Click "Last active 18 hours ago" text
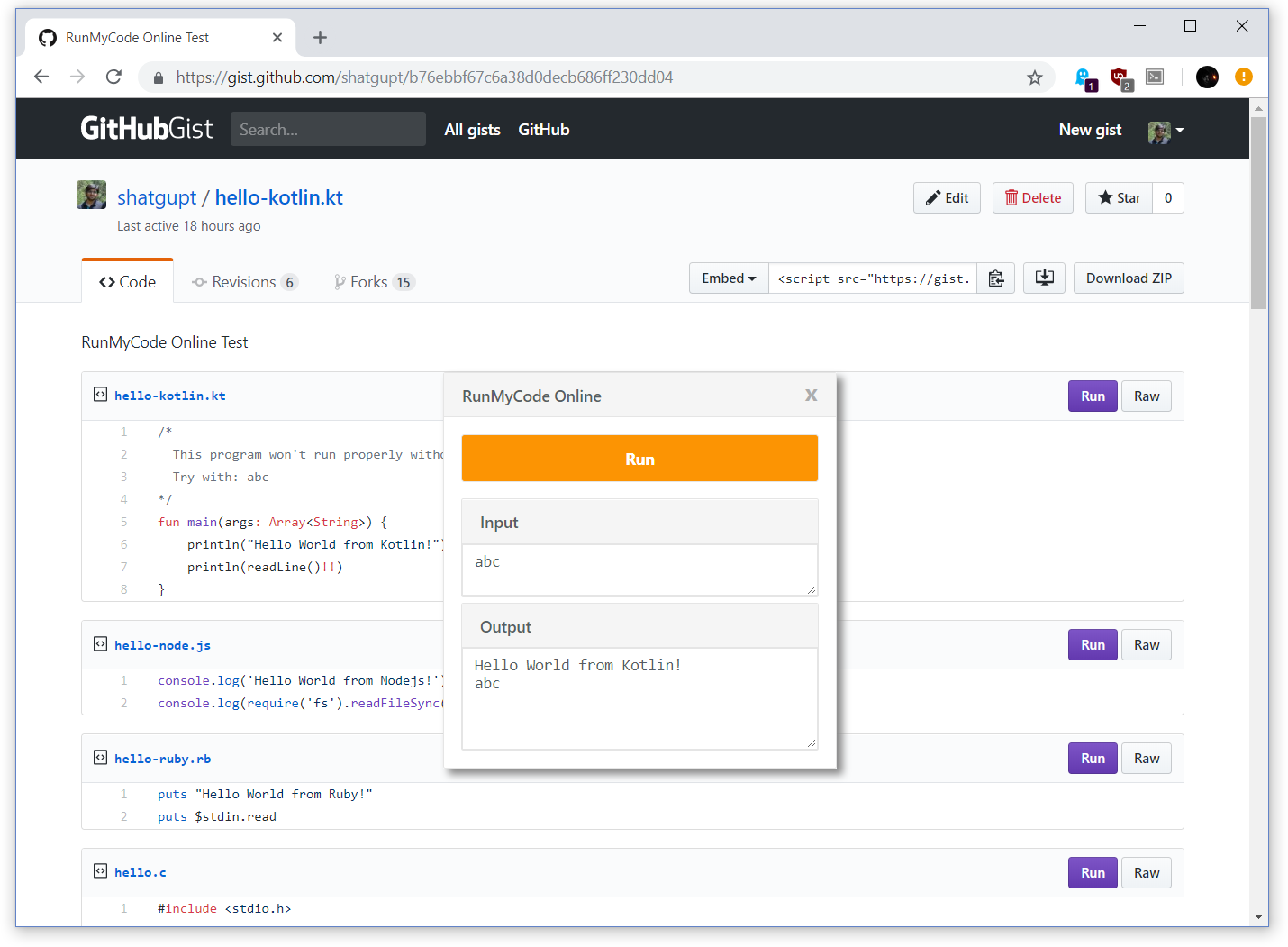Viewport: 1288px width, 947px height. click(189, 226)
